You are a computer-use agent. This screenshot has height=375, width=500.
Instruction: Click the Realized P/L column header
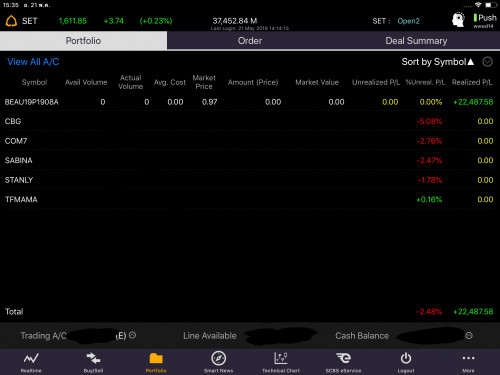coord(472,82)
